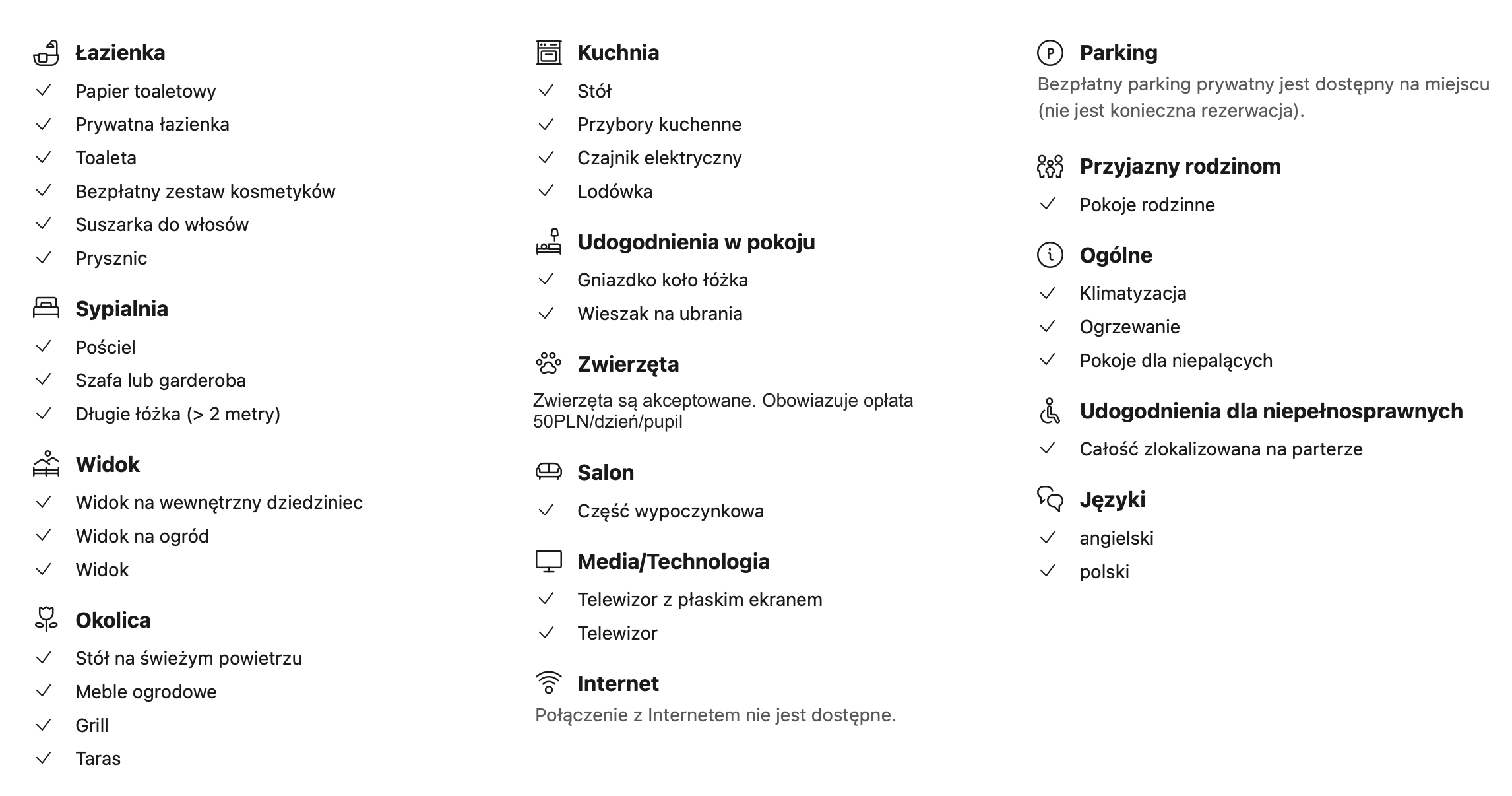Select the Udogodnienia w pokoju heading

696,242
